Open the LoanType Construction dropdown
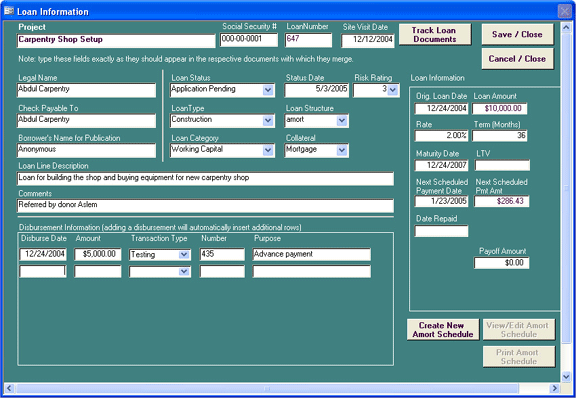 pyautogui.click(x=268, y=120)
